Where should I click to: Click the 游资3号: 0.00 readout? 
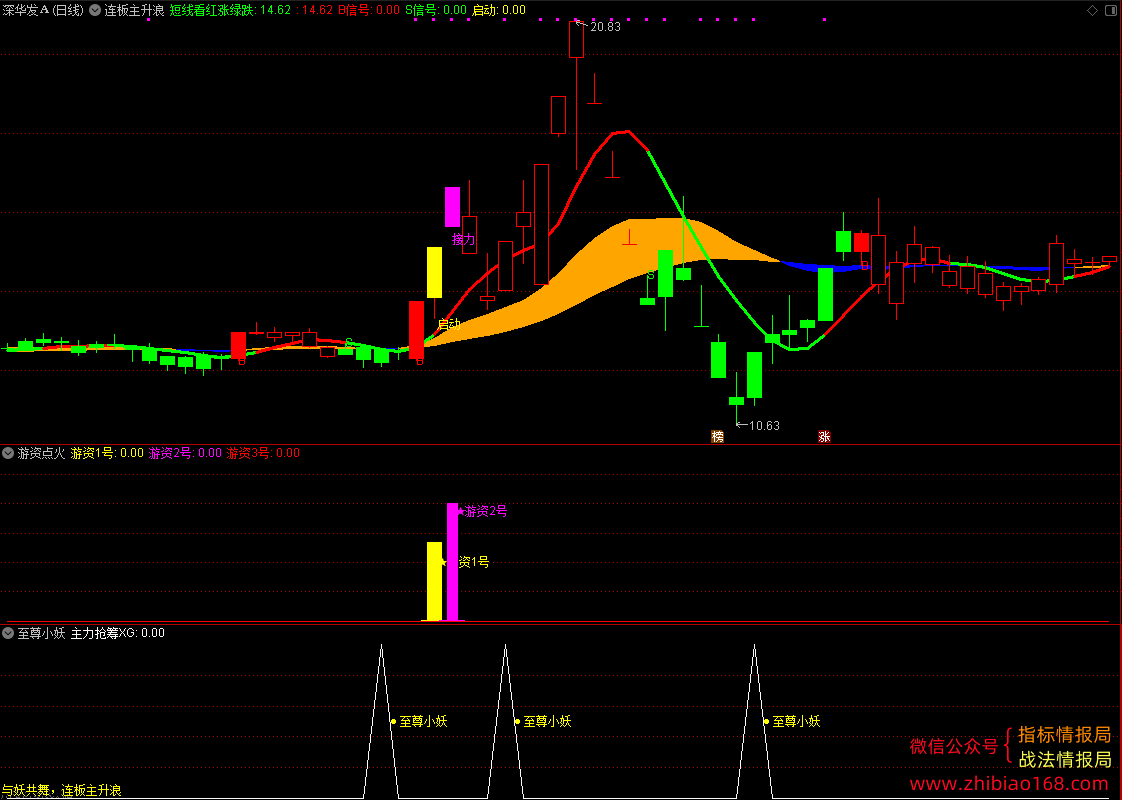pos(263,453)
